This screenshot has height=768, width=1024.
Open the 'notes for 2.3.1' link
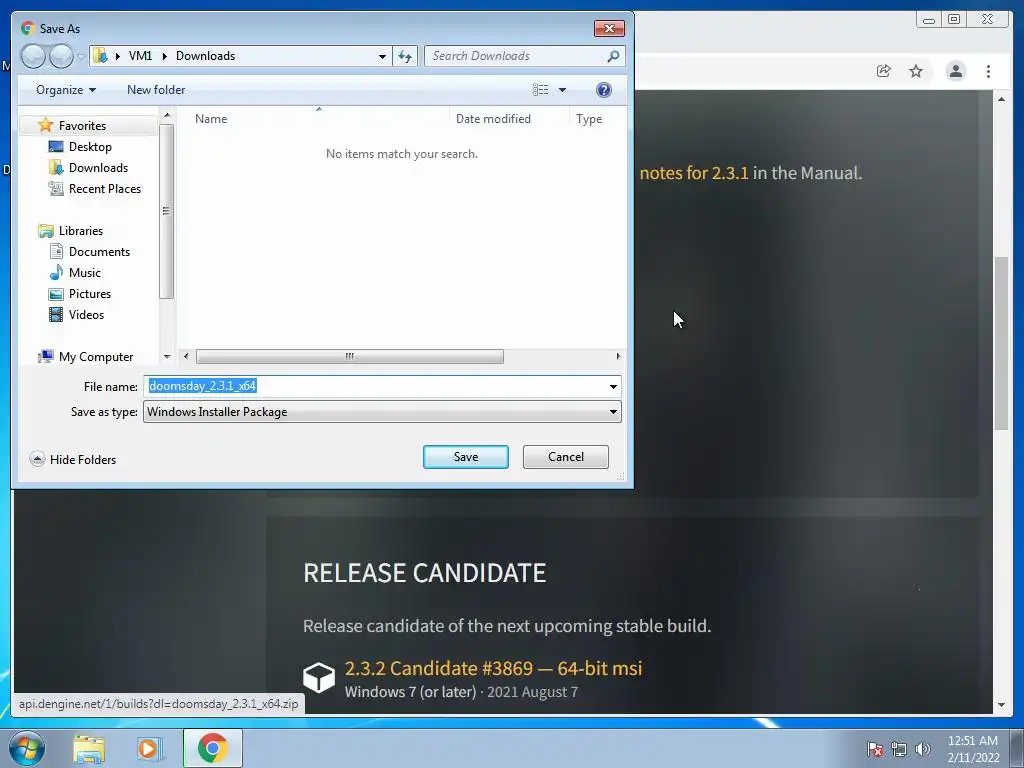(694, 172)
